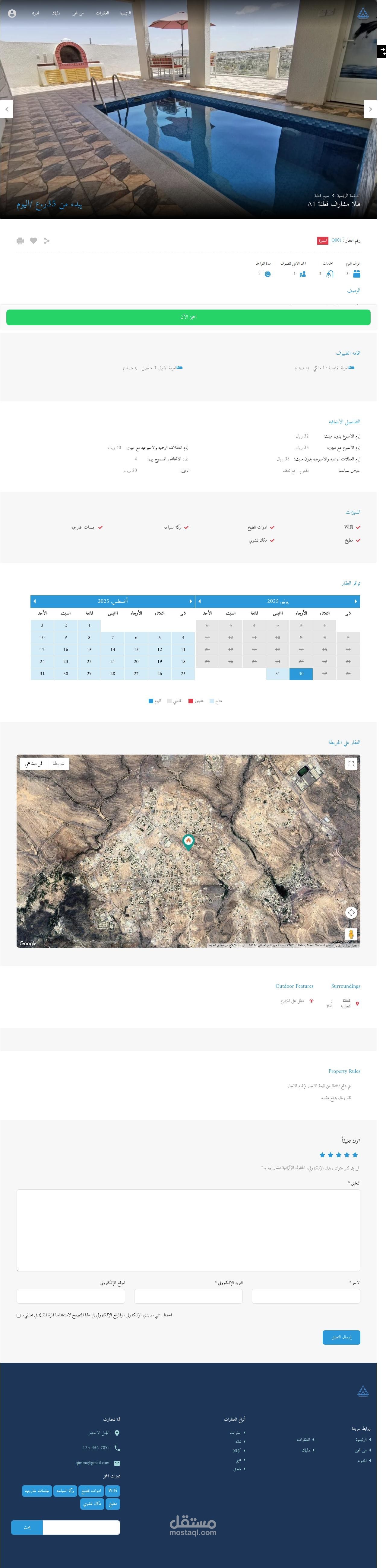
Task: Click the website input field in comment form
Action: tap(71, 1296)
